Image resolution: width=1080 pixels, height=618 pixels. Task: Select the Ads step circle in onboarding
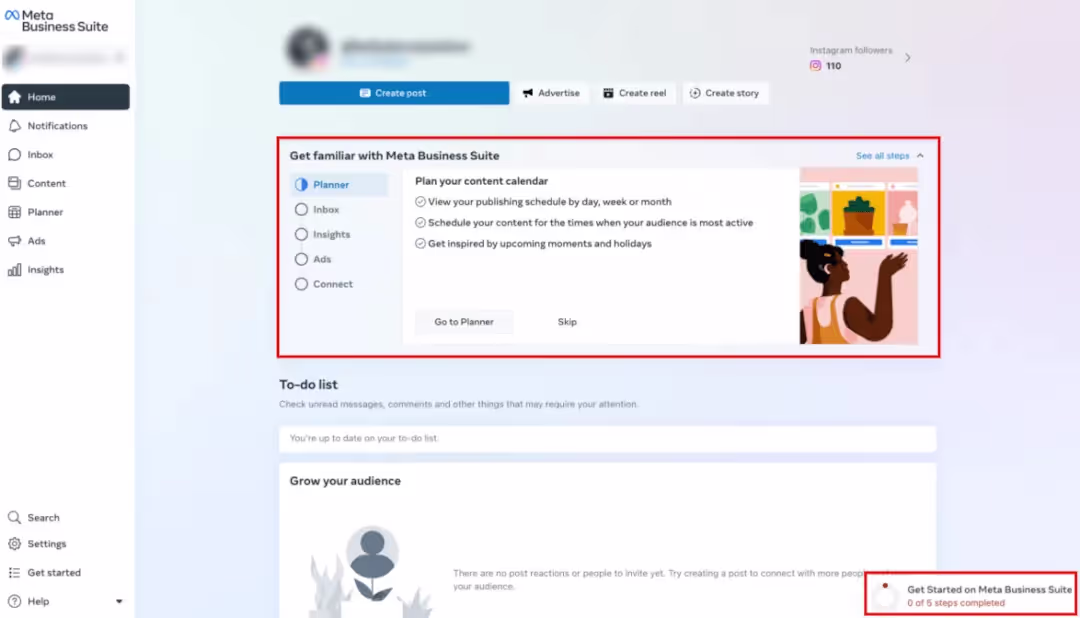pyautogui.click(x=301, y=259)
